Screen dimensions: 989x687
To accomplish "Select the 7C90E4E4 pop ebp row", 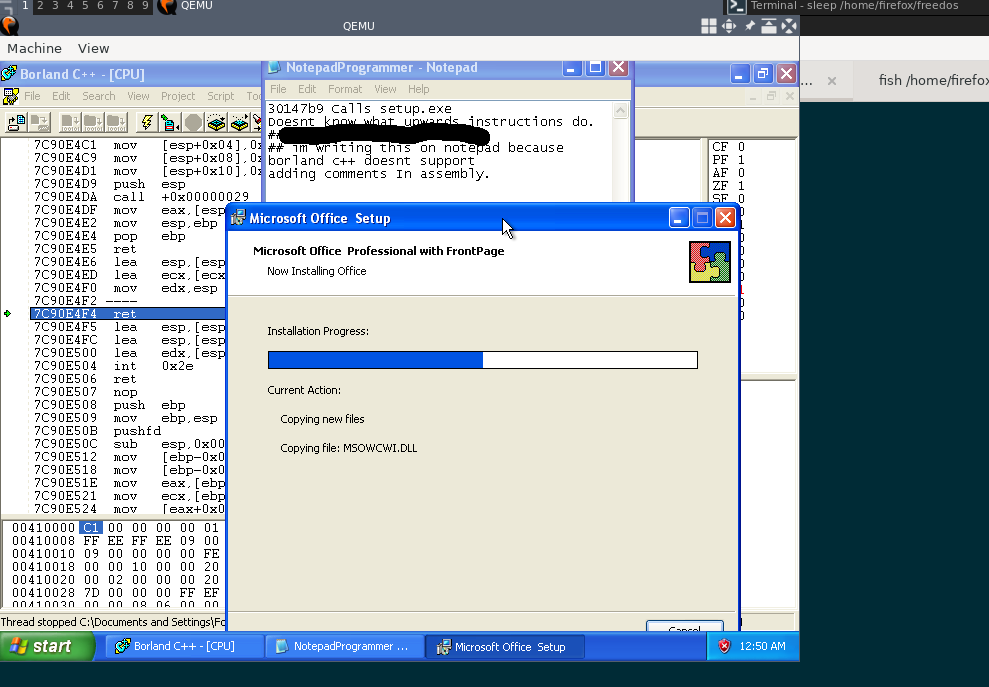I will (128, 236).
